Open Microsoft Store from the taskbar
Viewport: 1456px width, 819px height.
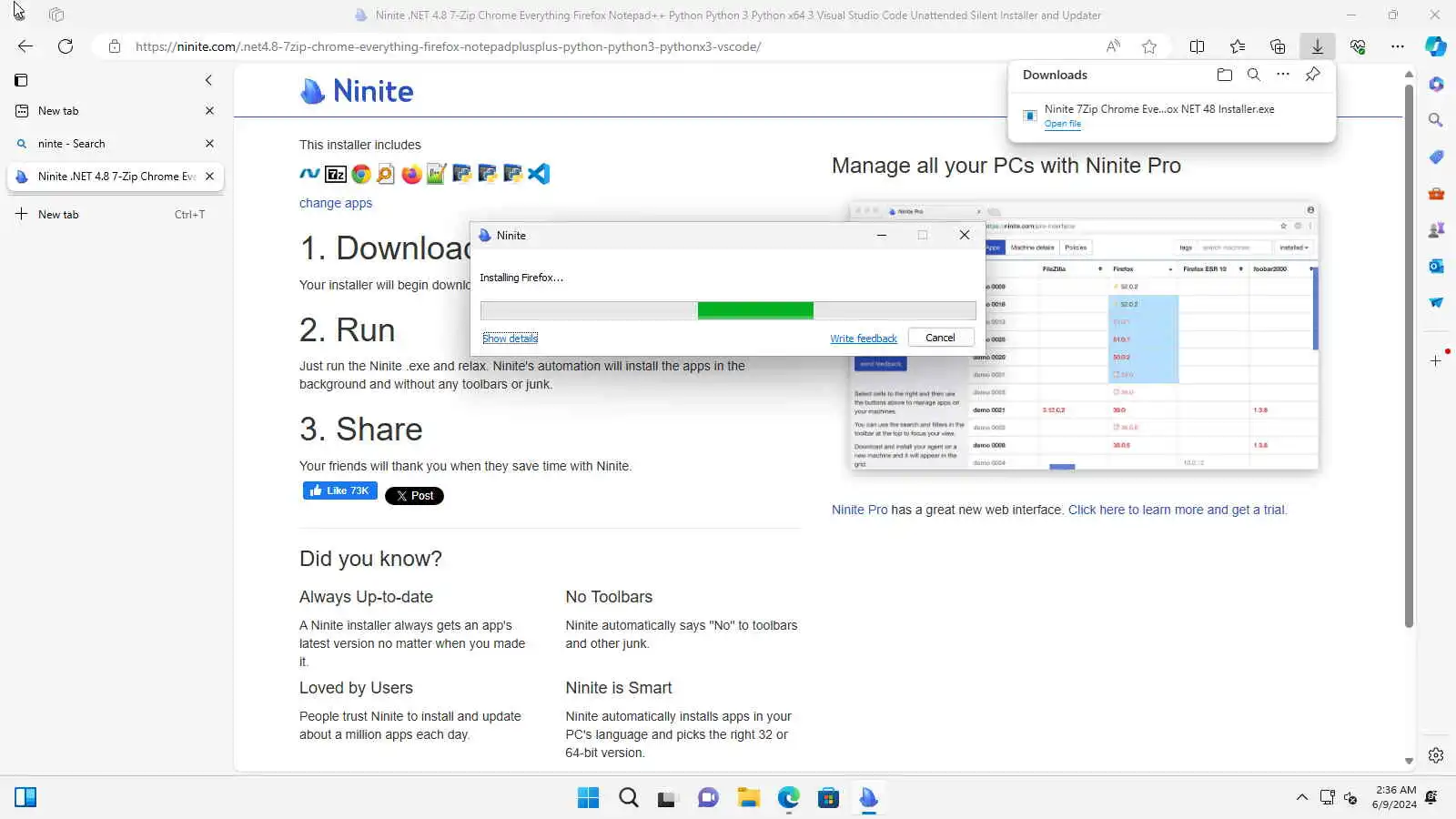828,798
